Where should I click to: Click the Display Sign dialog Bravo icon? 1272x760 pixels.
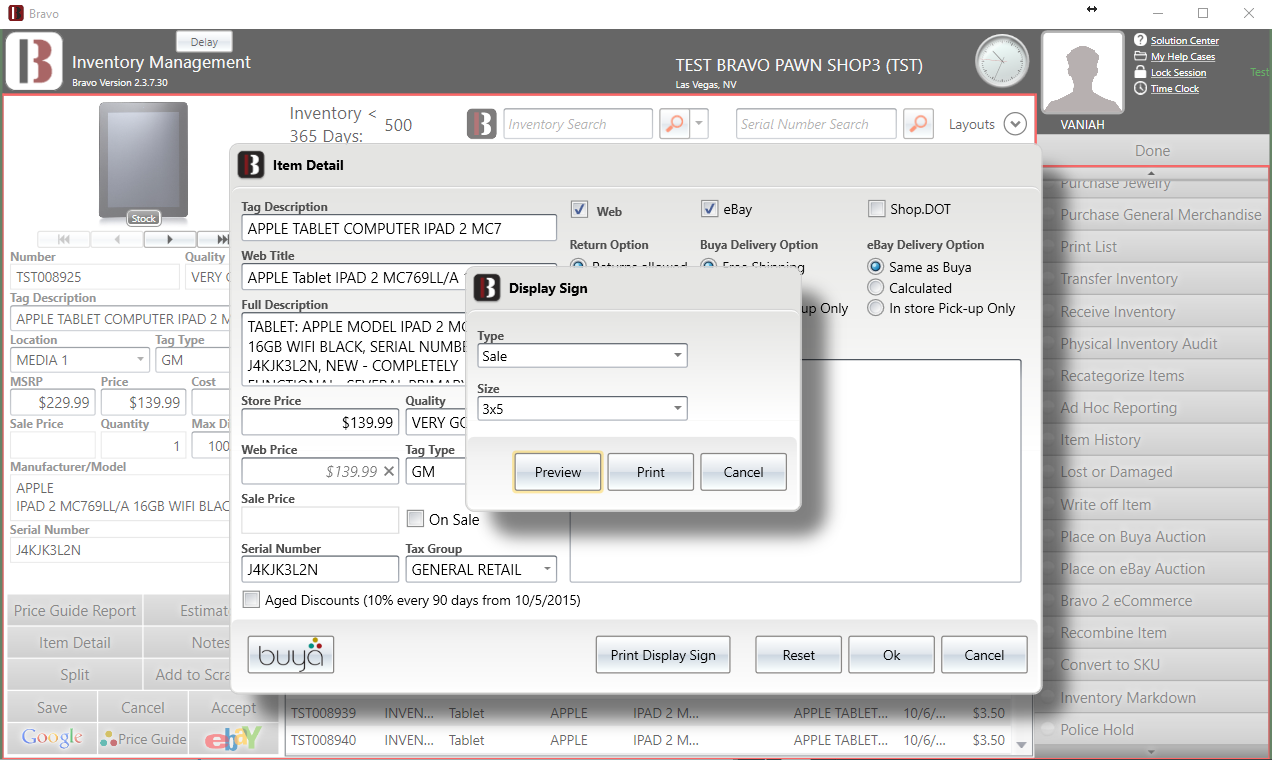pyautogui.click(x=487, y=288)
